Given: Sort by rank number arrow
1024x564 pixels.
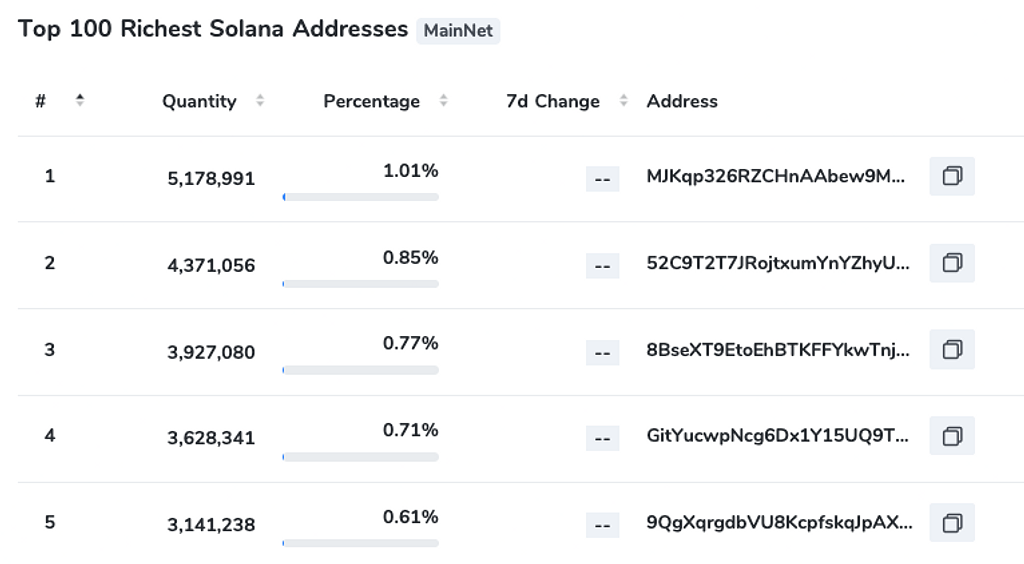Looking at the screenshot, I should pos(80,100).
